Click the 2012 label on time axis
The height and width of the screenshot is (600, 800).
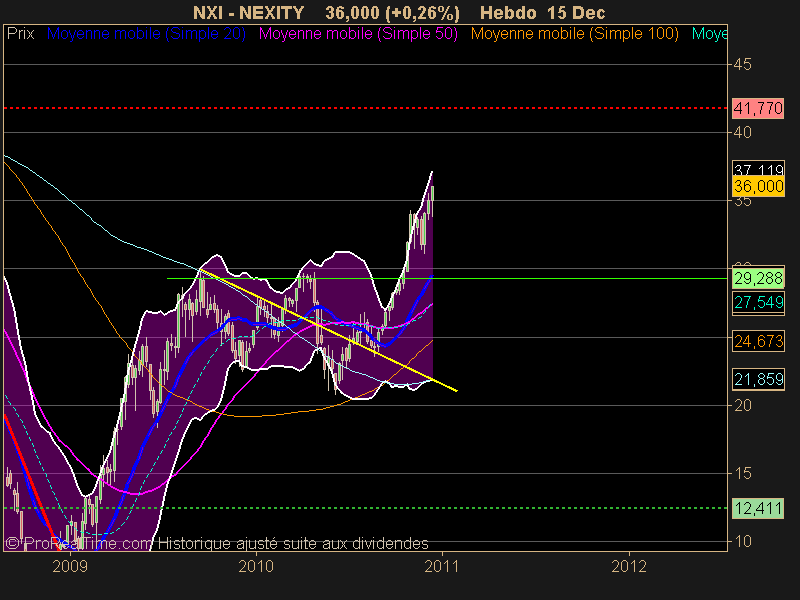click(x=629, y=566)
